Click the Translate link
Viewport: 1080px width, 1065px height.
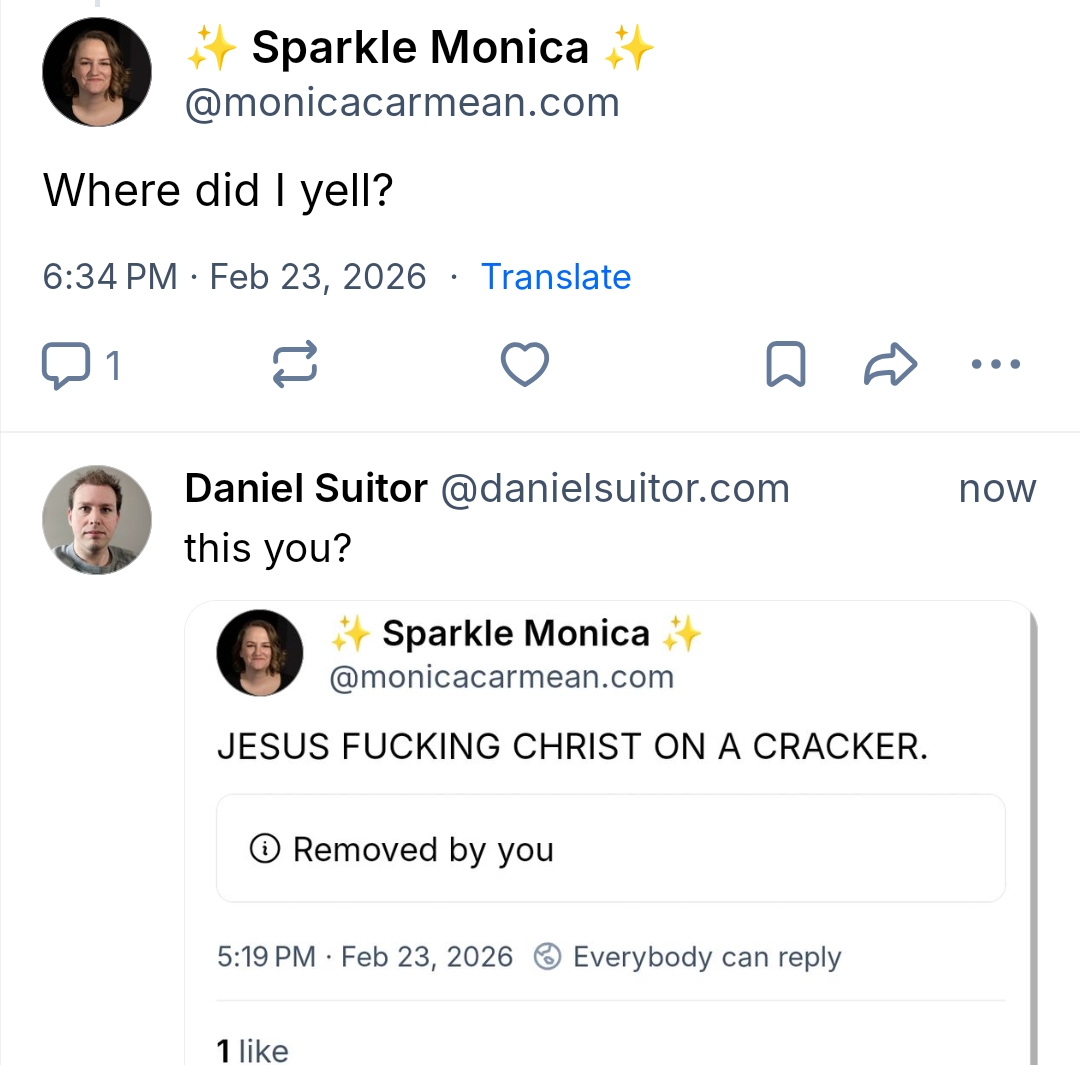(556, 277)
